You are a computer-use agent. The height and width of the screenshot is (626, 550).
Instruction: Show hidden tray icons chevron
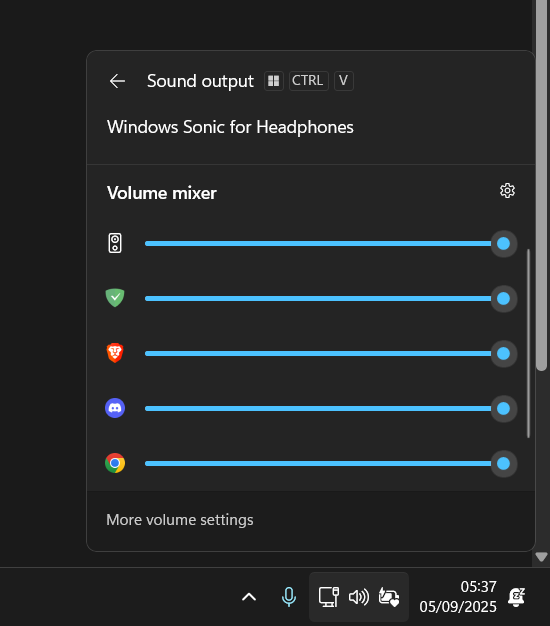click(x=249, y=597)
